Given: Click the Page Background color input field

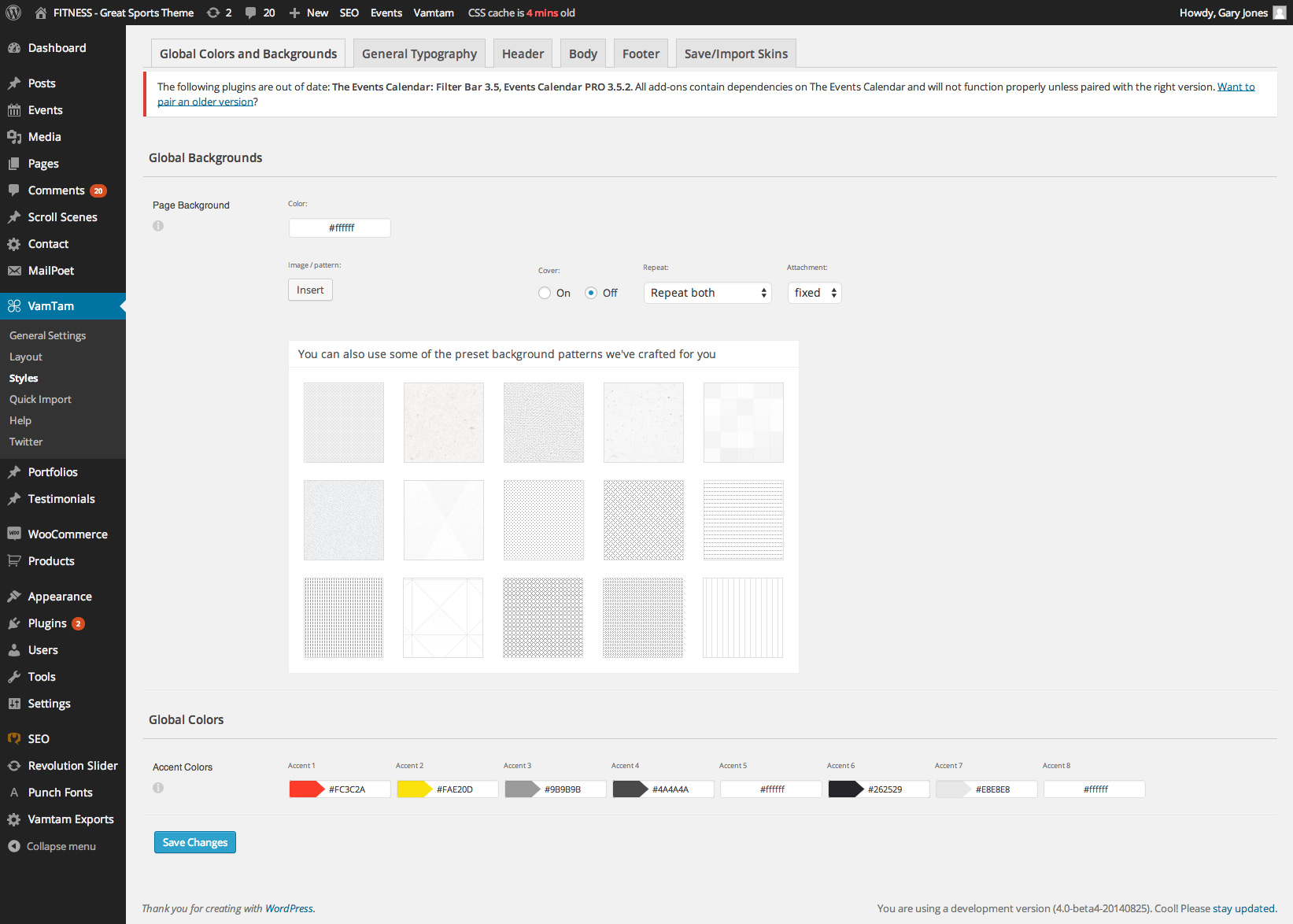Looking at the screenshot, I should click(x=340, y=228).
